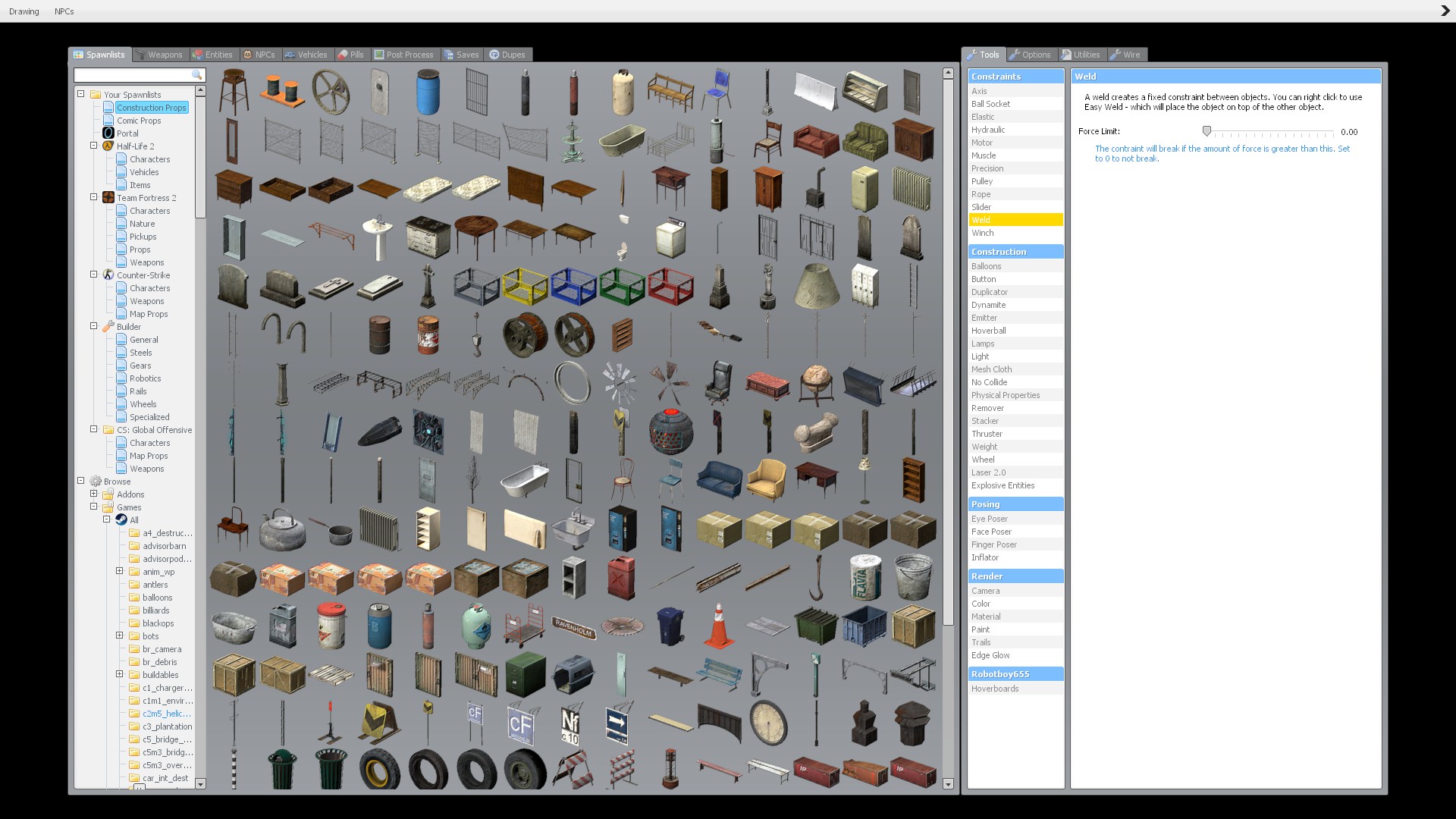Click the Team Fortress 2 icon
This screenshot has height=819, width=1456.
[x=108, y=197]
